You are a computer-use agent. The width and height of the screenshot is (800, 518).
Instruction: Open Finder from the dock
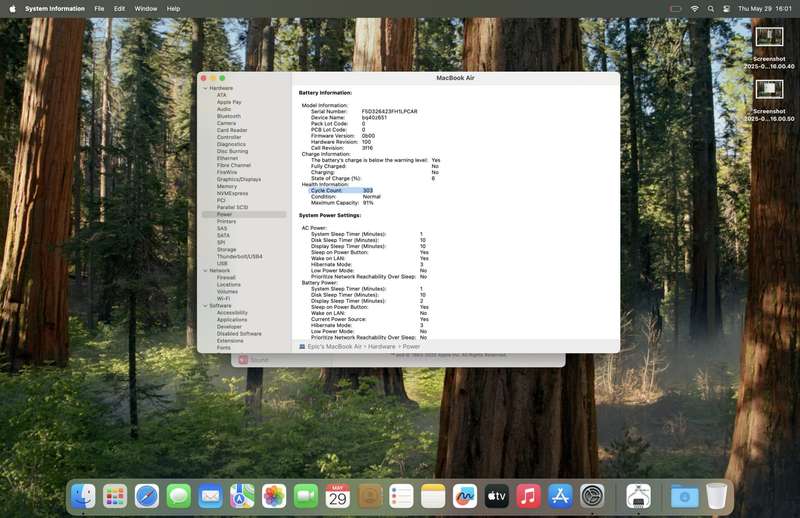(x=83, y=496)
